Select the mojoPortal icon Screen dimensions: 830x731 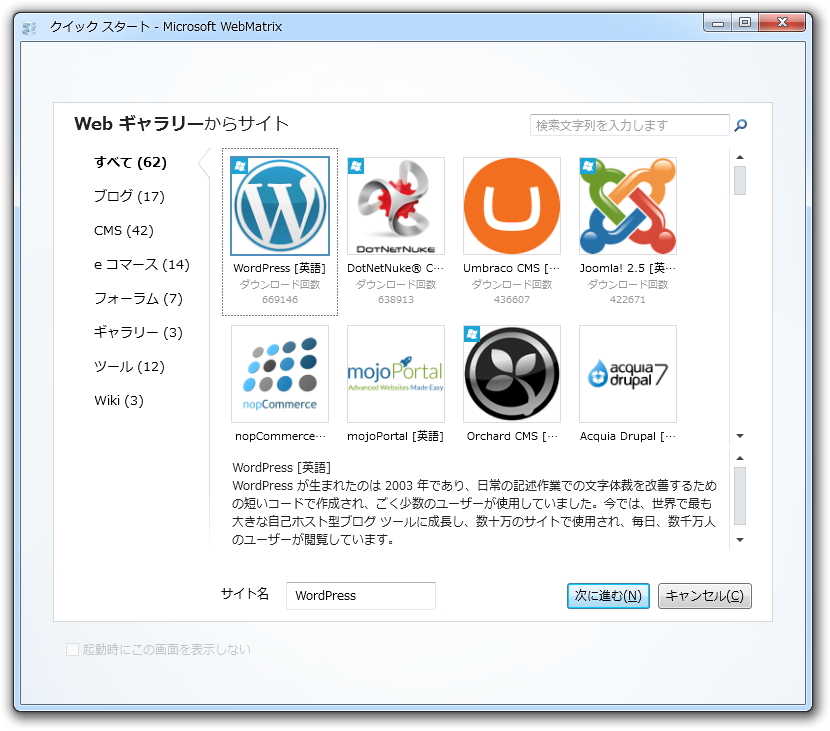(396, 373)
